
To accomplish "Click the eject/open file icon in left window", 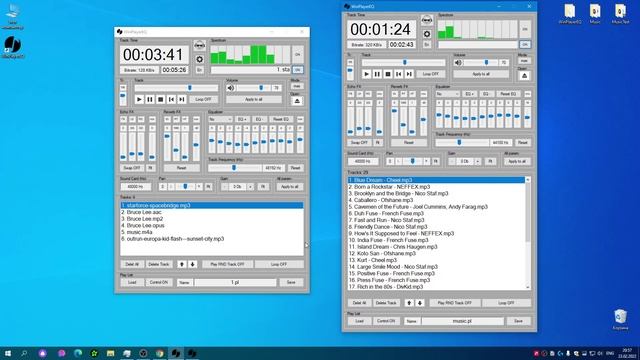I will (x=297, y=101).
